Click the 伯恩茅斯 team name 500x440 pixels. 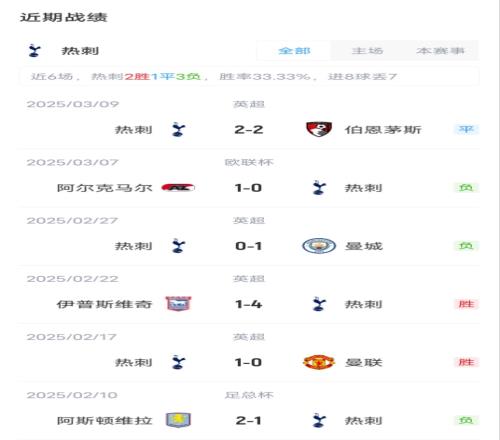click(383, 129)
